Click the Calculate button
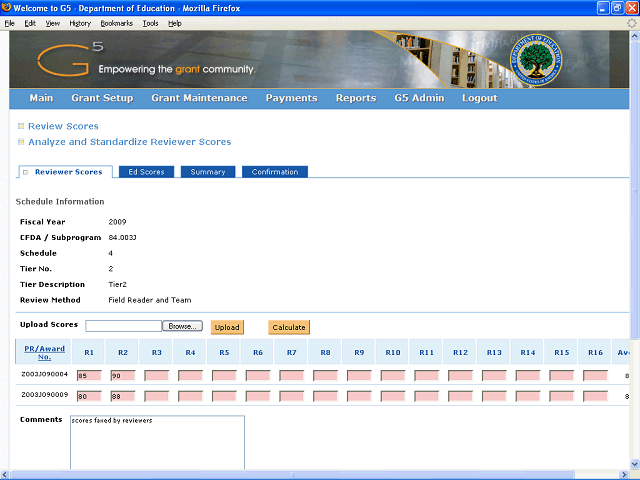This screenshot has width=640, height=480. tap(289, 327)
